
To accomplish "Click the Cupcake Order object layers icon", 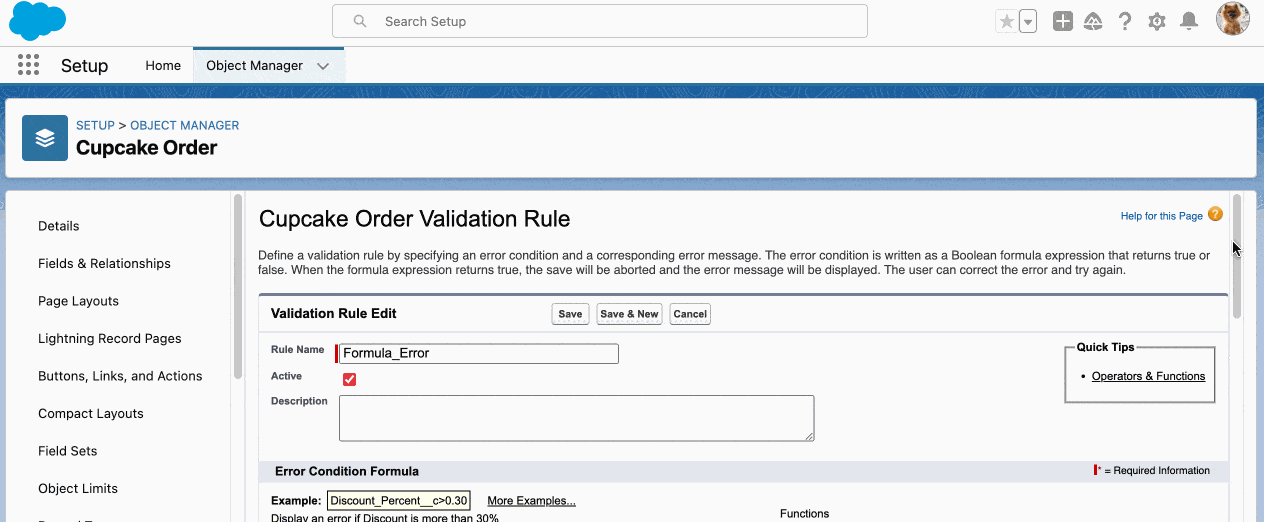I will 45,138.
